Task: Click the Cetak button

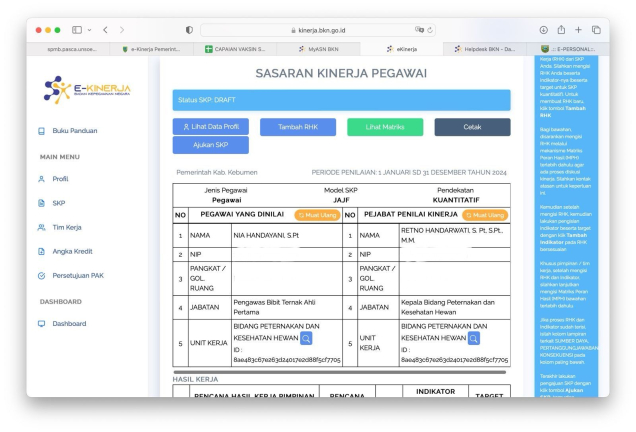Action: pyautogui.click(x=472, y=127)
